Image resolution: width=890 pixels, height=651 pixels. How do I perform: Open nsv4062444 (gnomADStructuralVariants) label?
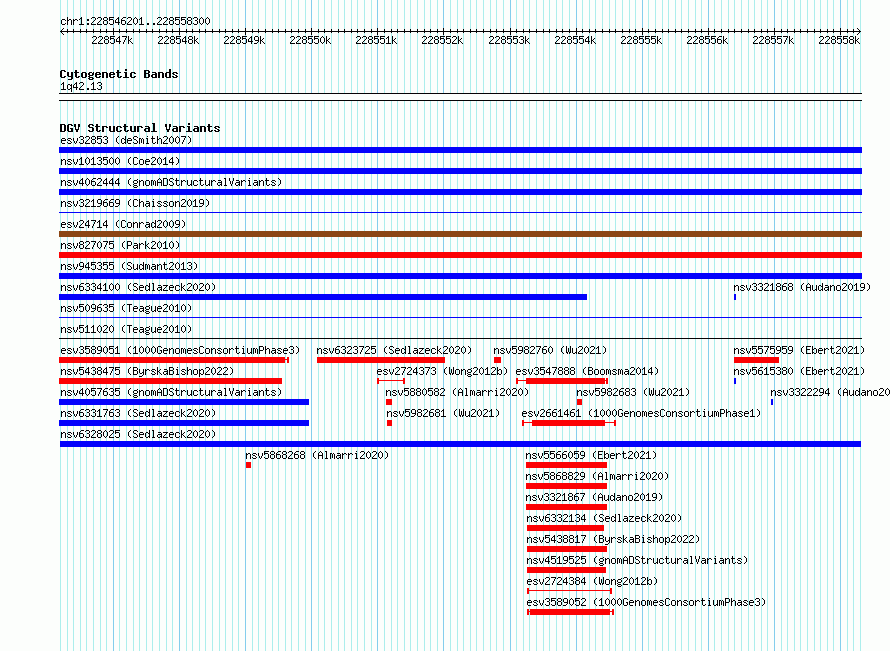point(171,182)
